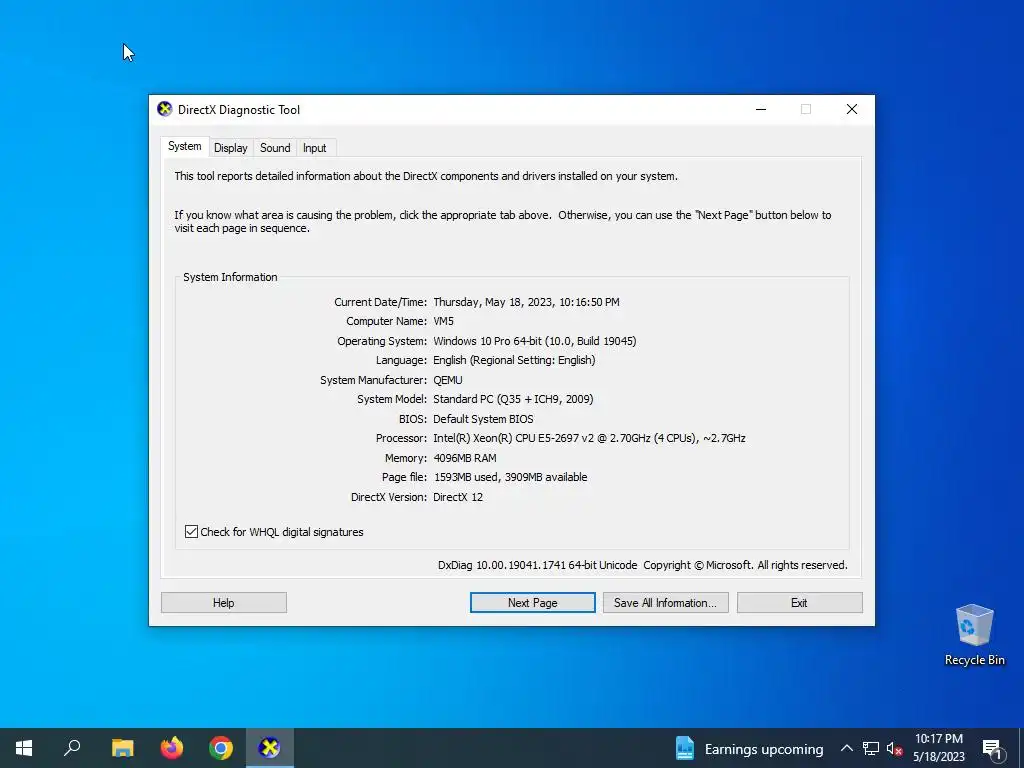
Task: Open the notification center icon
Action: [x=992, y=748]
